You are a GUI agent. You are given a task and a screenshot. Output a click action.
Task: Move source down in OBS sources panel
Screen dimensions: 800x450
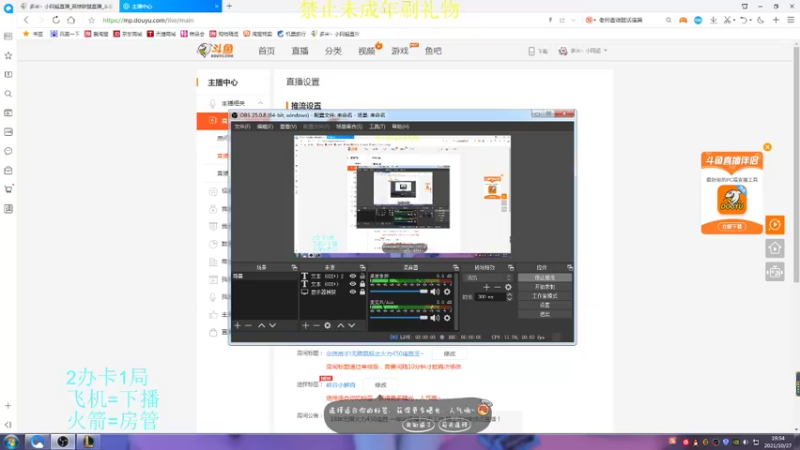(352, 326)
